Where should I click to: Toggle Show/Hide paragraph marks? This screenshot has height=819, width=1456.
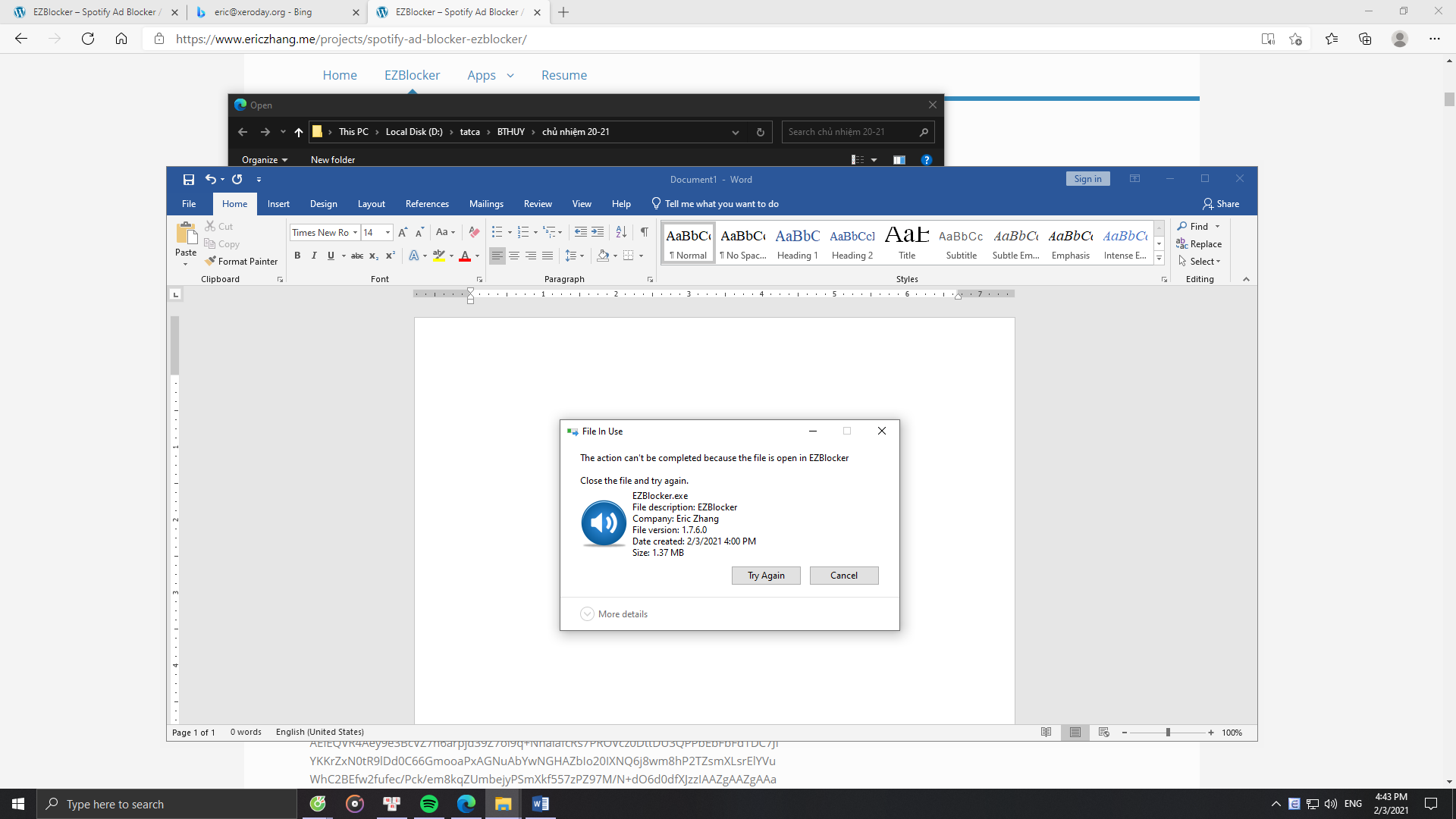(x=644, y=232)
